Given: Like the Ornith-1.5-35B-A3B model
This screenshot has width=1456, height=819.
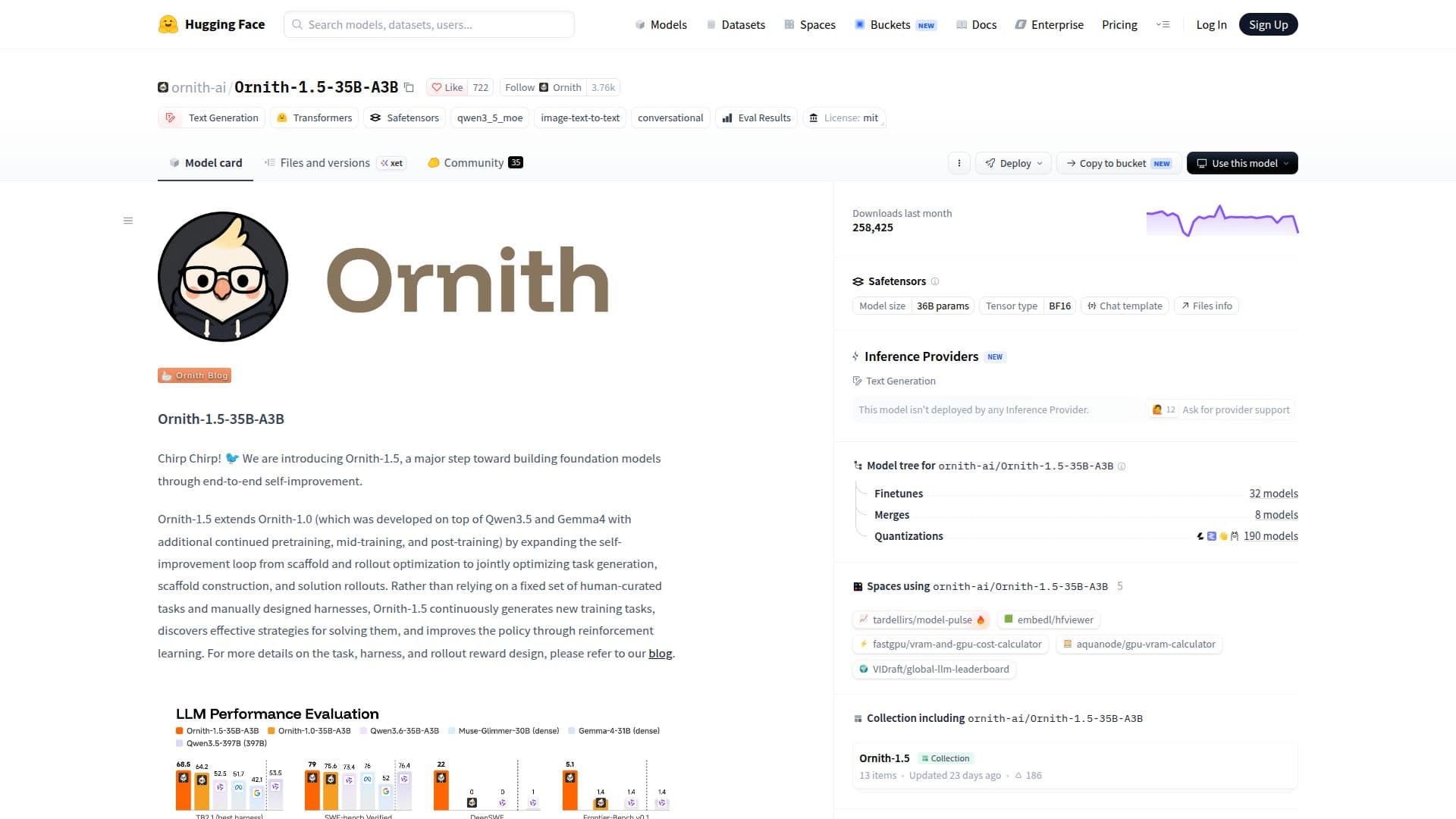Looking at the screenshot, I should click(x=447, y=87).
